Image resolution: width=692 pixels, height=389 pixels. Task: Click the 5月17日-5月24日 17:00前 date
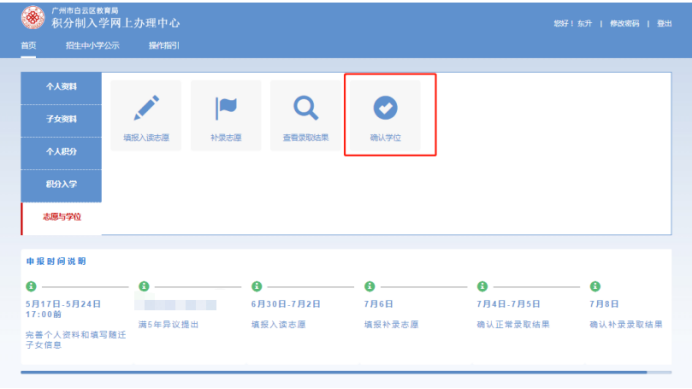(63, 309)
